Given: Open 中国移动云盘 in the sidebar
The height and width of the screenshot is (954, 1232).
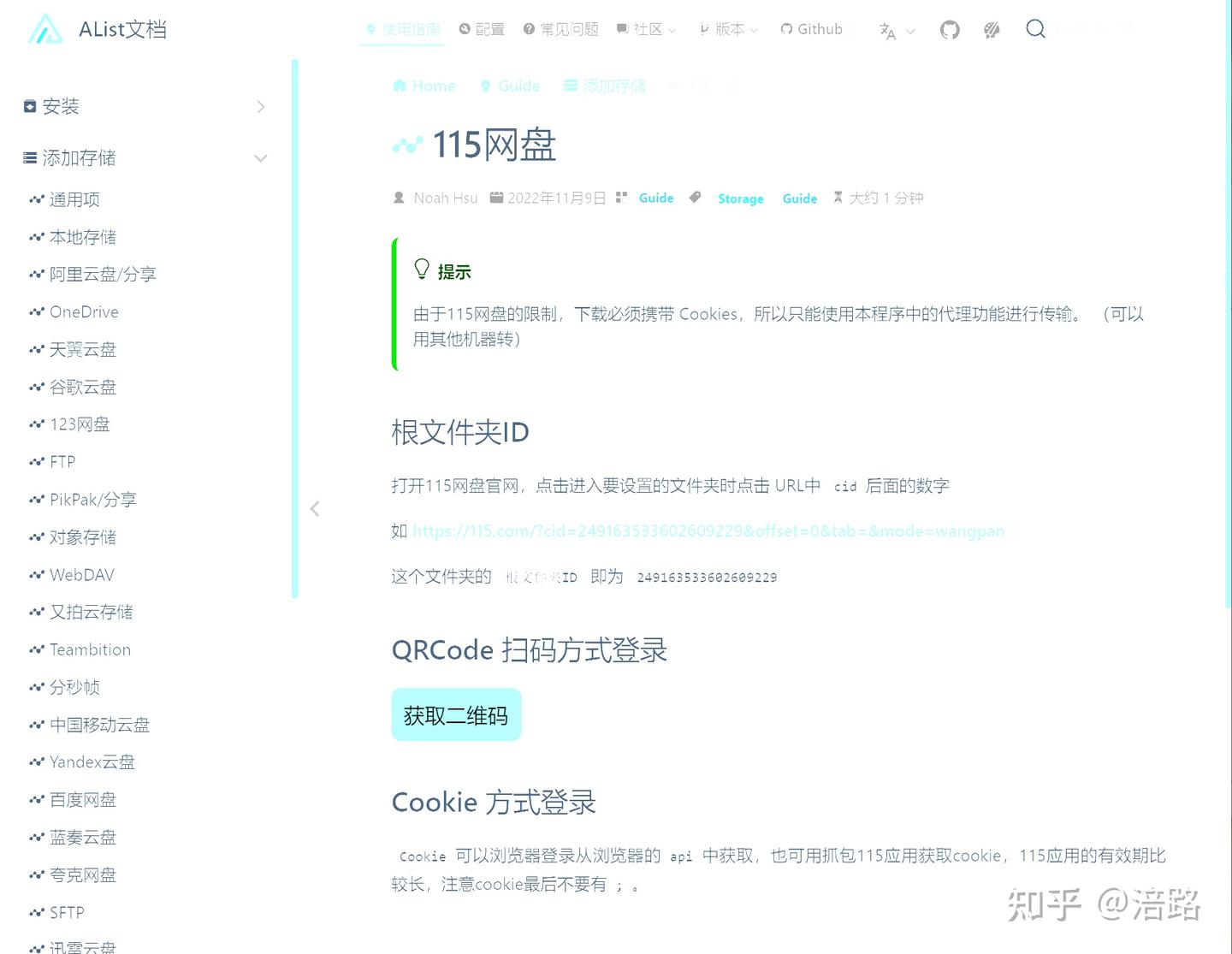Looking at the screenshot, I should pyautogui.click(x=90, y=725).
